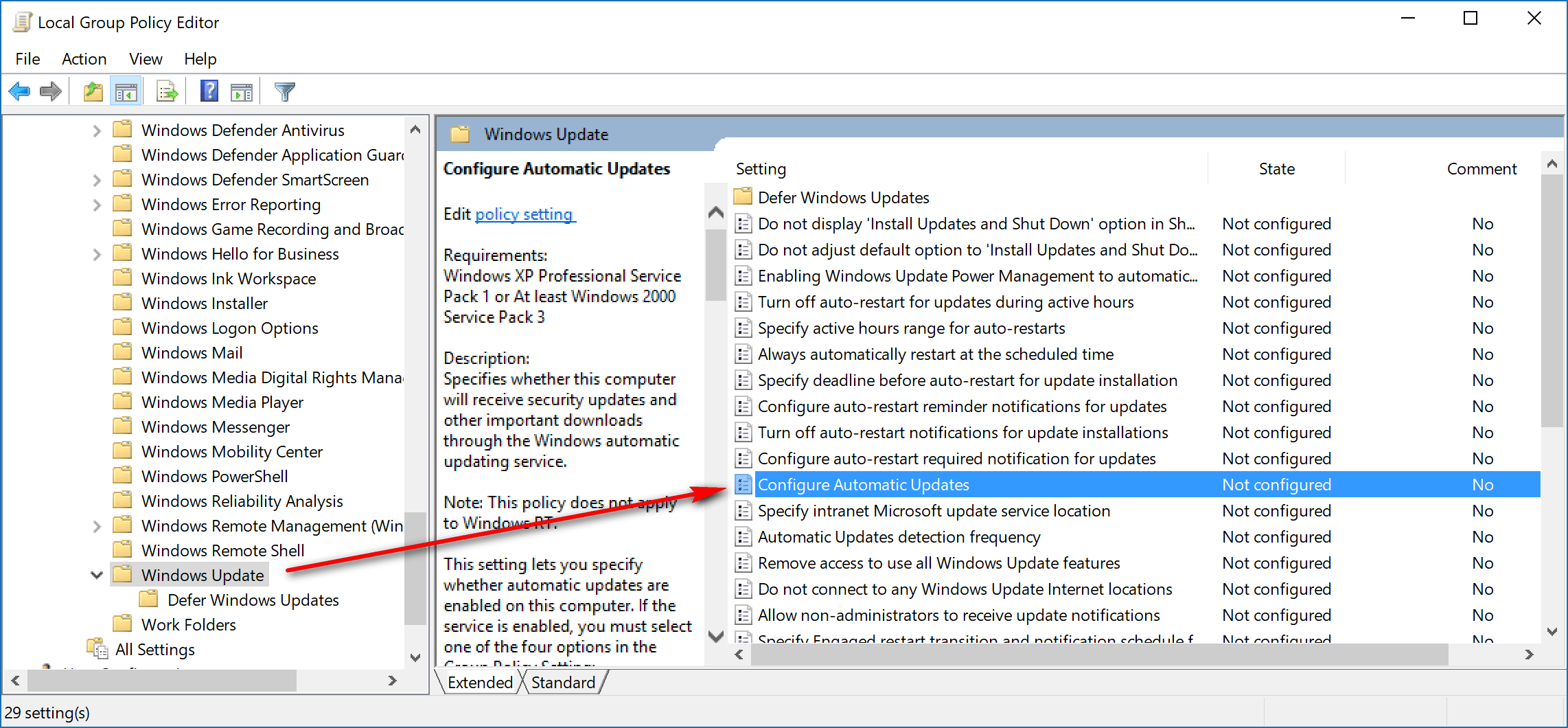The image size is (1568, 728).
Task: Click the Windows PowerShell folder icon
Action: click(122, 475)
